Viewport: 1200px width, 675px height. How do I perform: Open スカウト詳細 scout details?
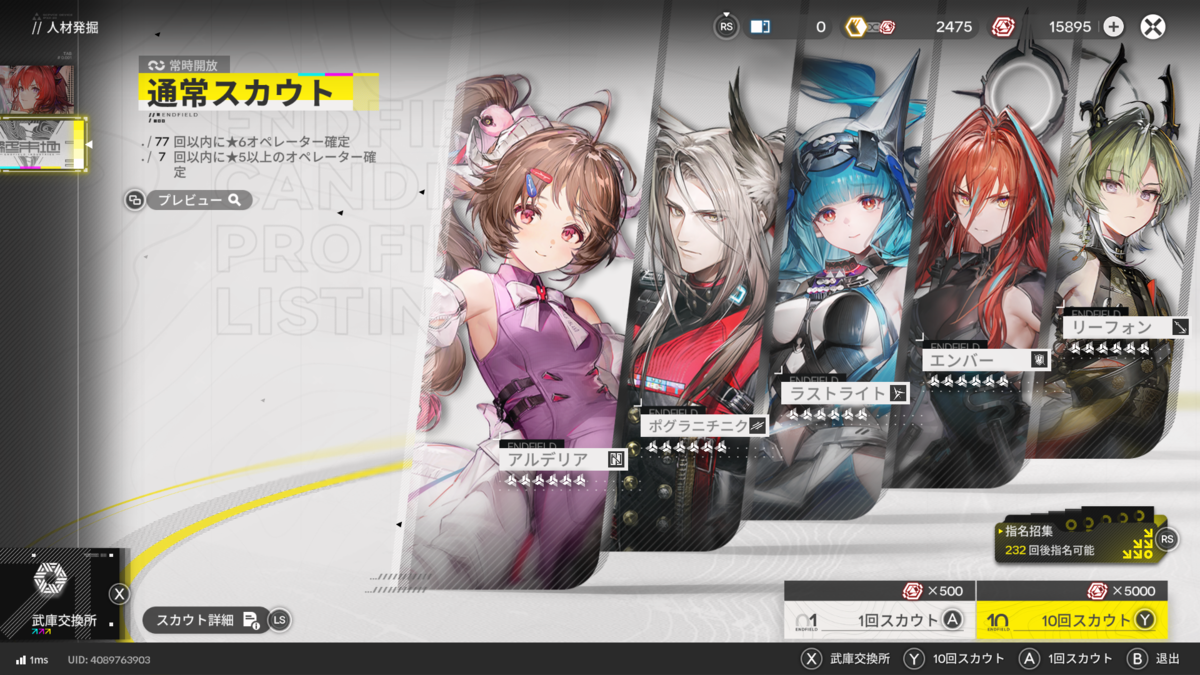(204, 620)
